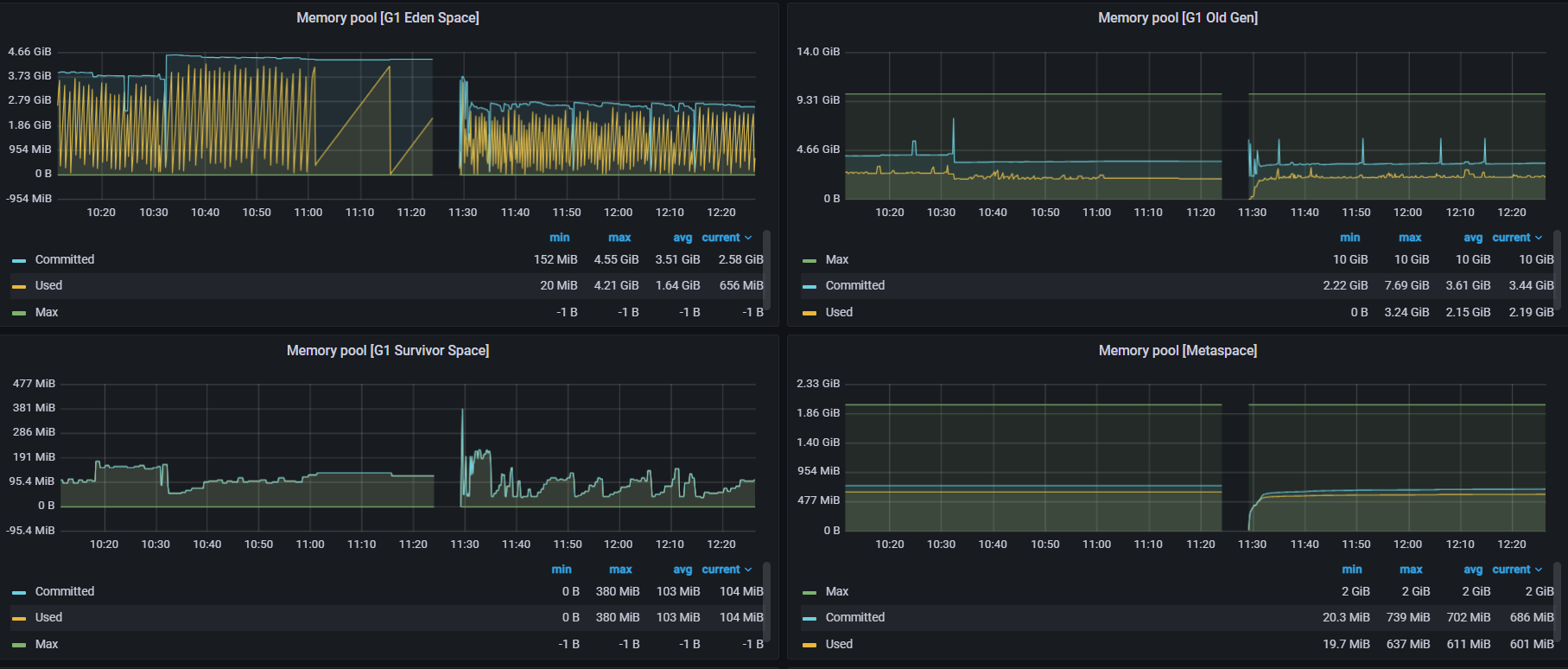
Task: Sort Survivor Space legend by current column
Action: (727, 570)
